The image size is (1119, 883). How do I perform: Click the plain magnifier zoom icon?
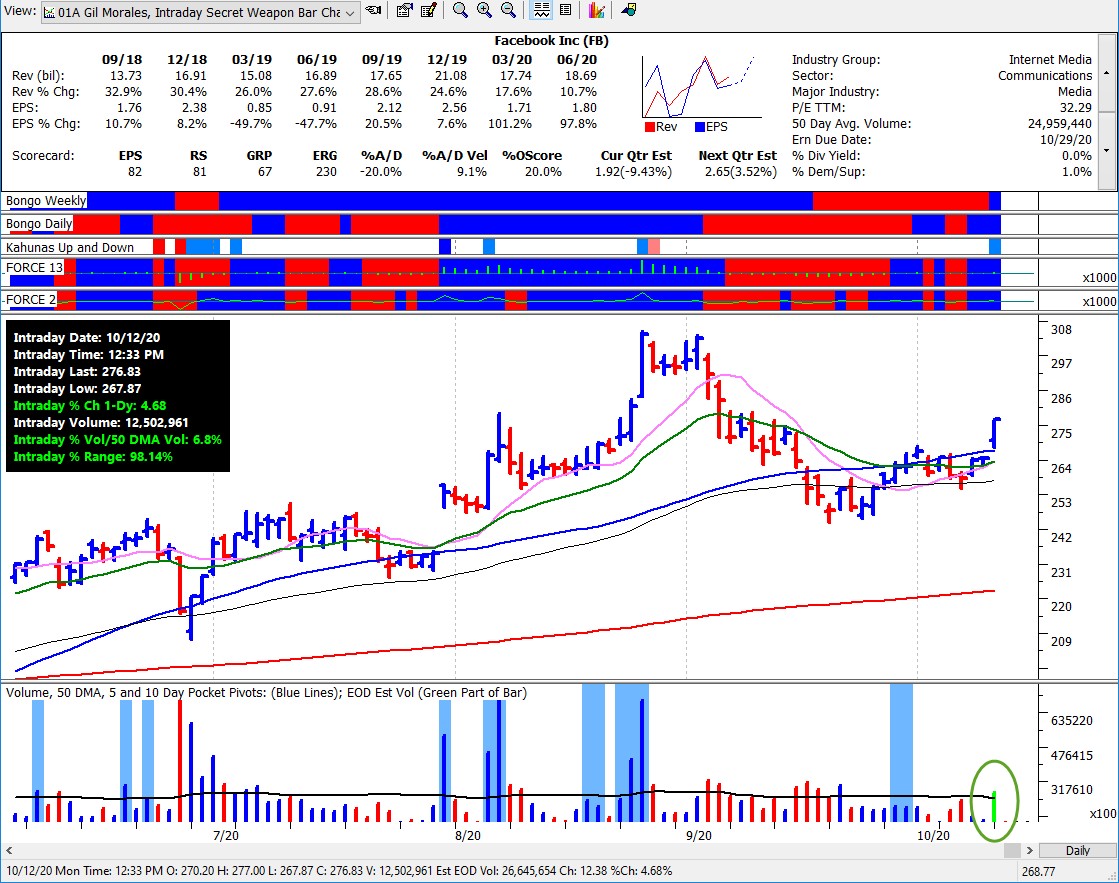point(460,10)
